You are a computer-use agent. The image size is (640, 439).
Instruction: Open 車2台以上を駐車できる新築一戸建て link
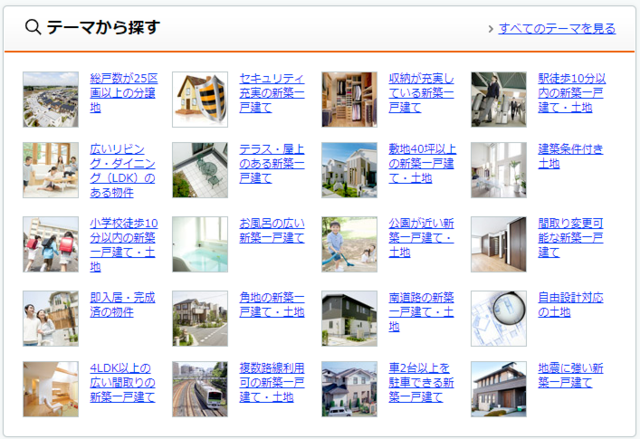tap(421, 383)
